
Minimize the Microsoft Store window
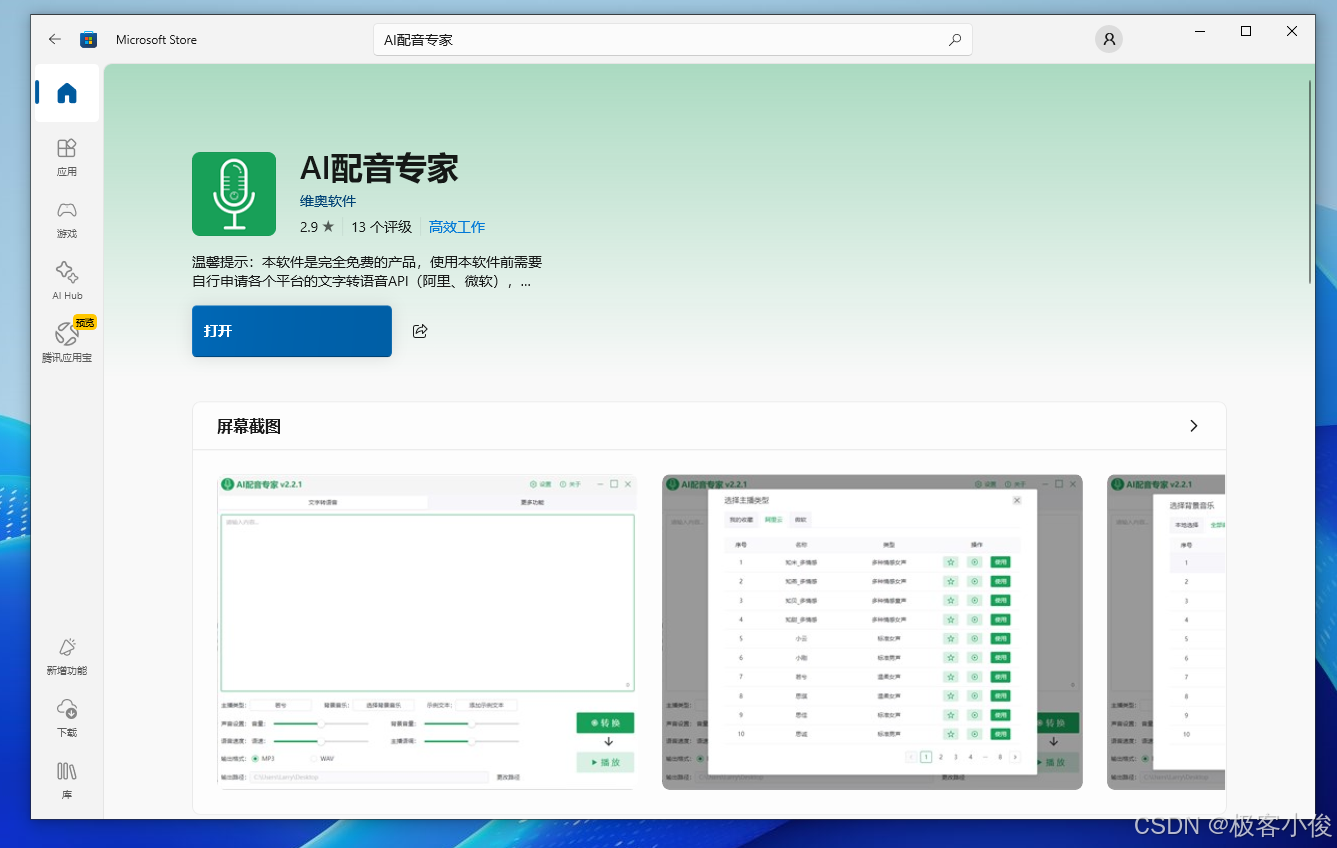(1200, 31)
